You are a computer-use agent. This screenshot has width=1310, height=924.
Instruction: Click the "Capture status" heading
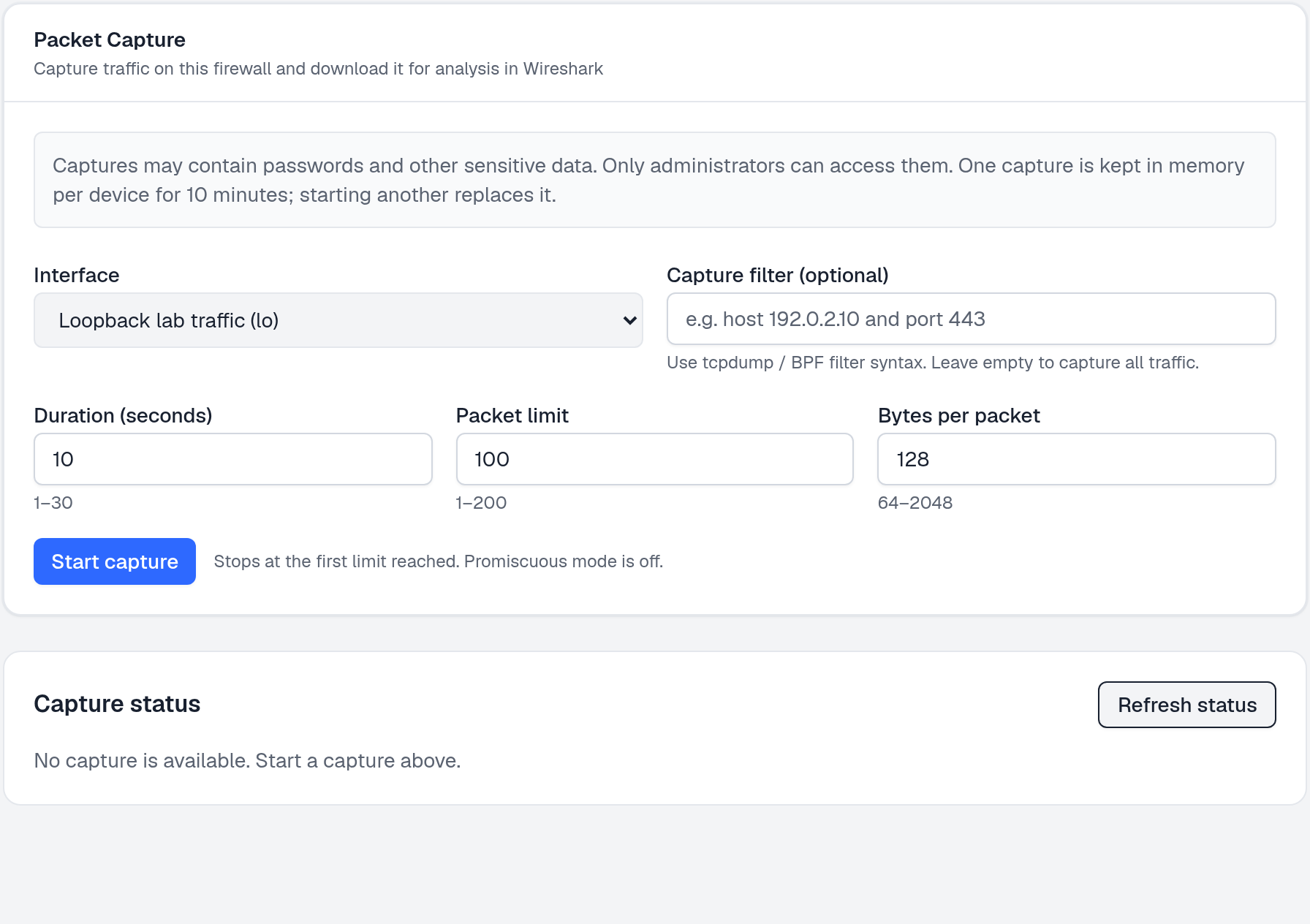click(117, 704)
